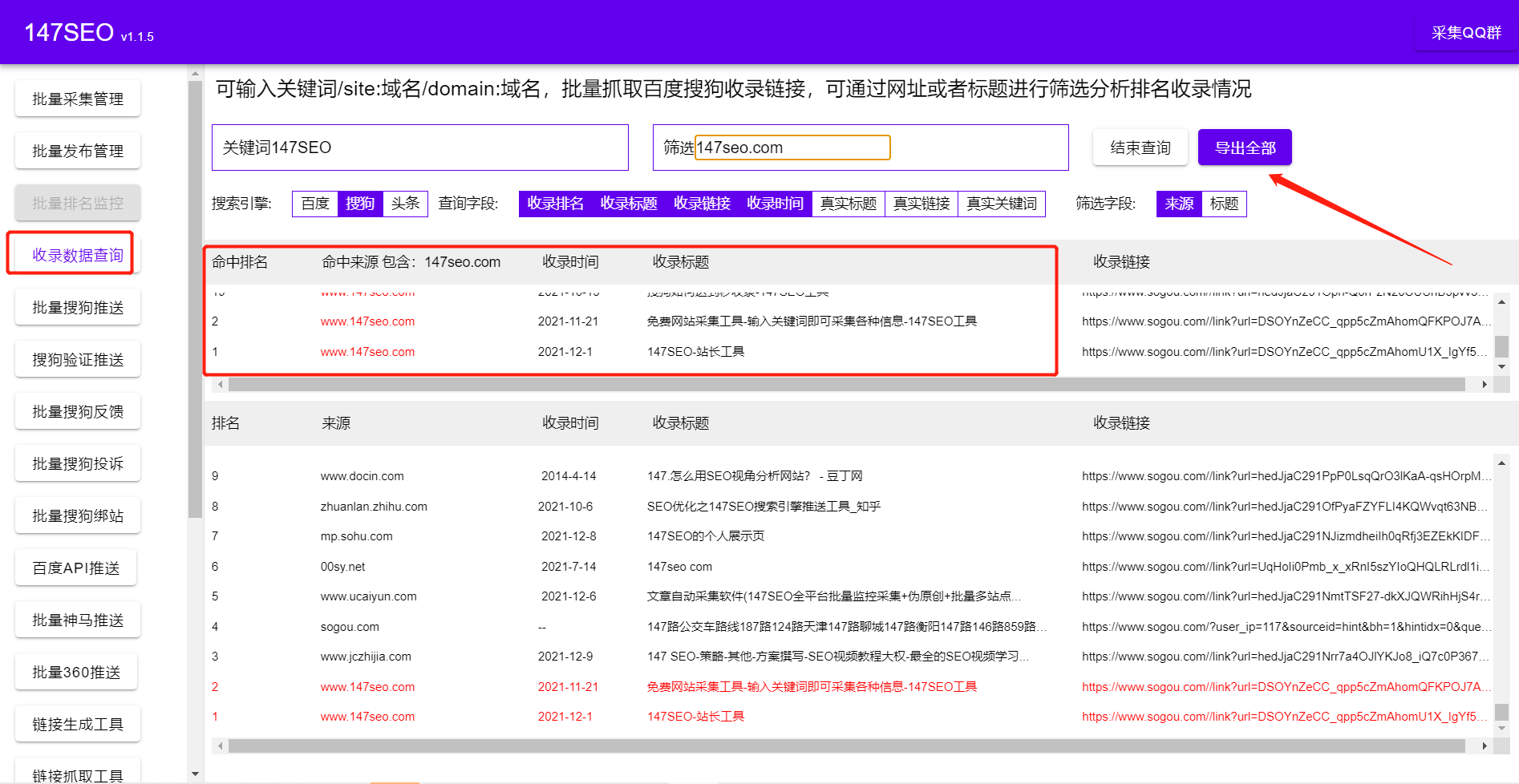Select 标题 as the filter field
Image resolution: width=1519 pixels, height=784 pixels.
point(1225,204)
